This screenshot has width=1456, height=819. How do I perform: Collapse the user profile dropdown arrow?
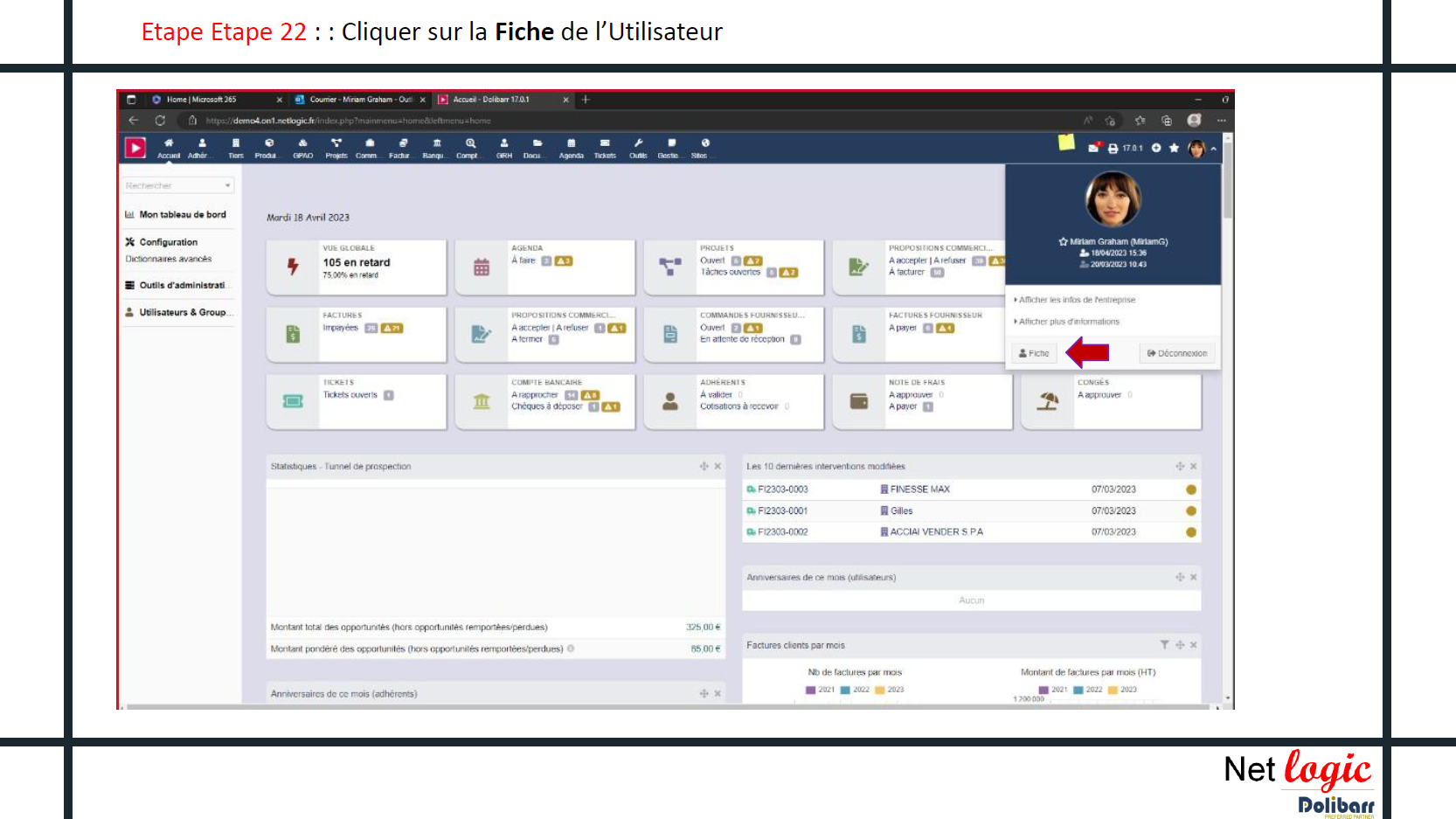(1213, 149)
